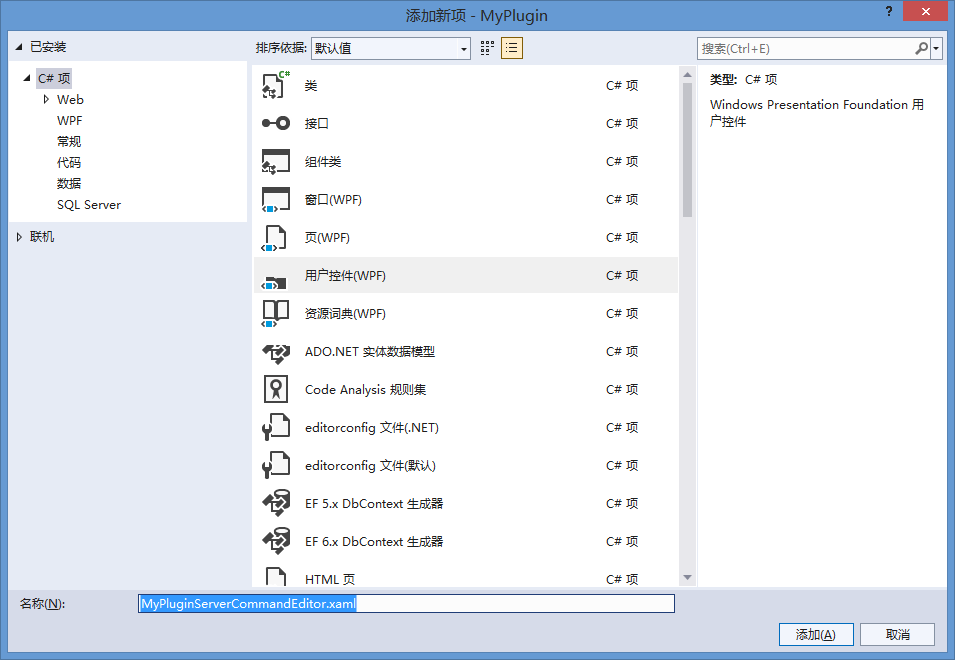Select the WPF category
This screenshot has height=660, width=955.
point(69,121)
